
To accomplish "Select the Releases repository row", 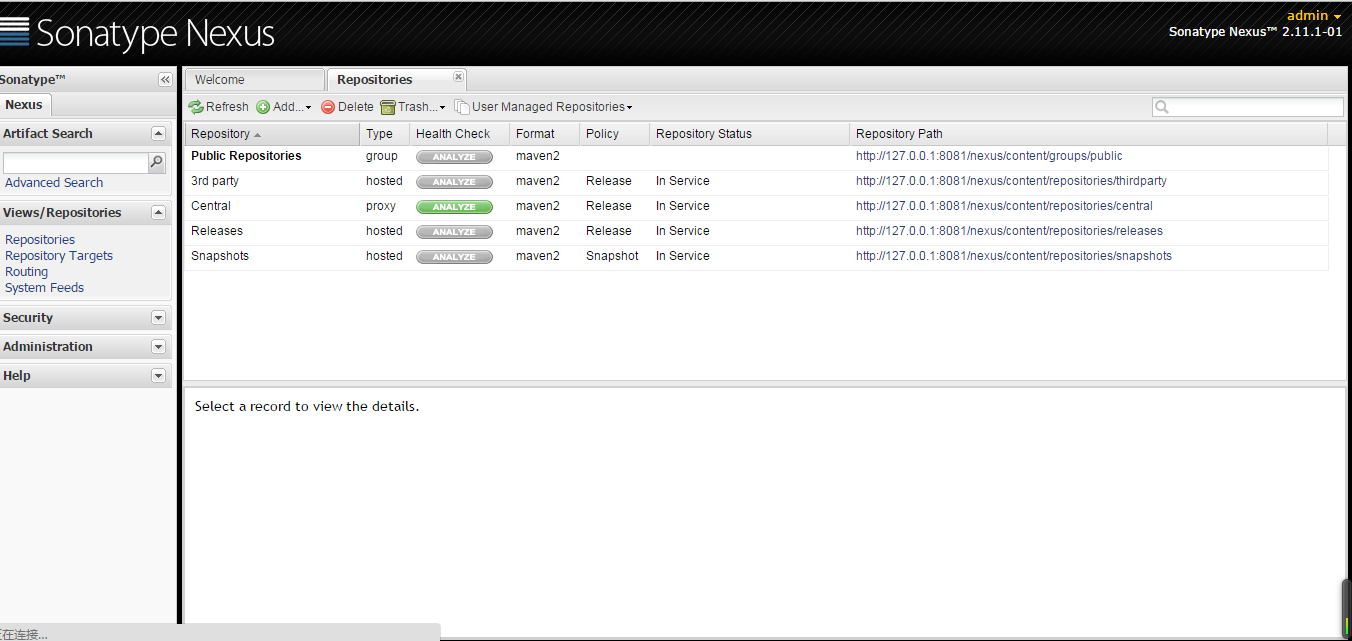I will pyautogui.click(x=757, y=232).
